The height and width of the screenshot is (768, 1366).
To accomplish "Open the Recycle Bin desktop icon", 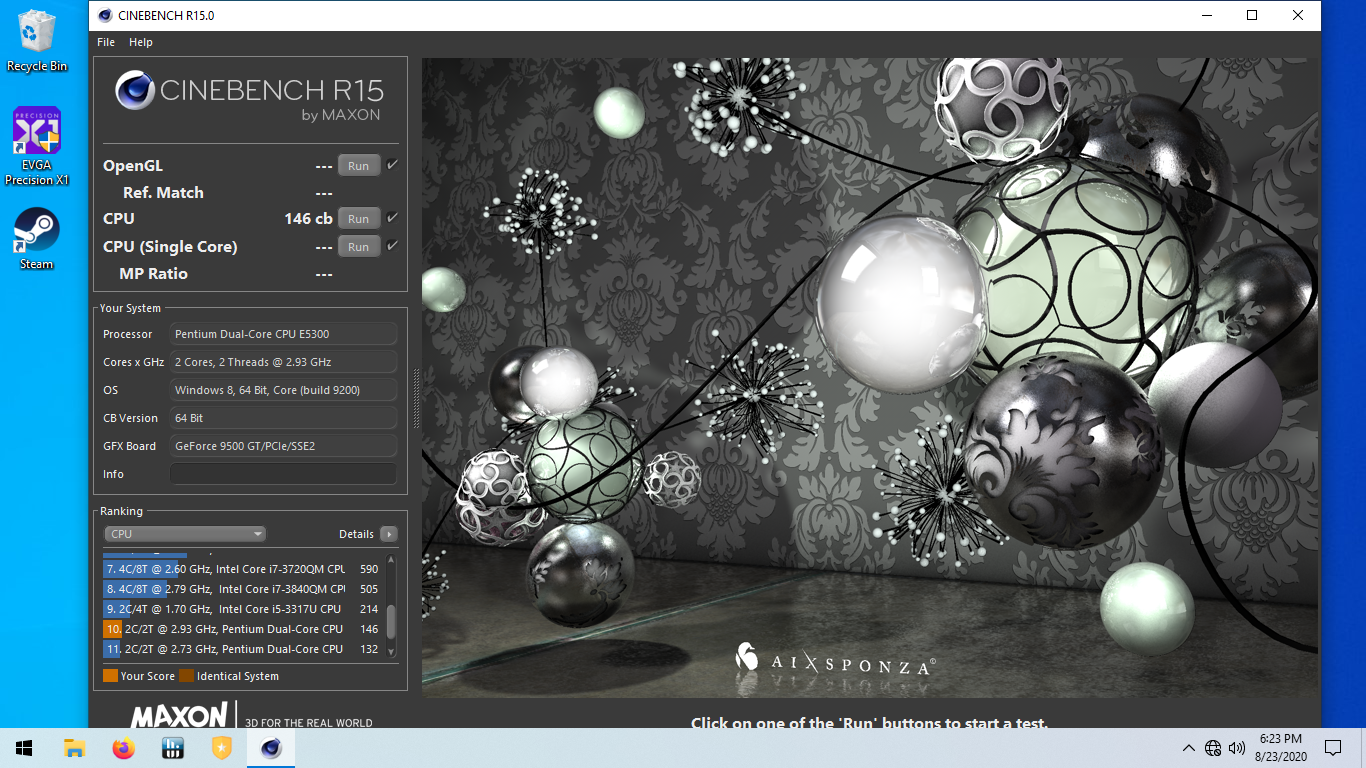I will pos(37,40).
